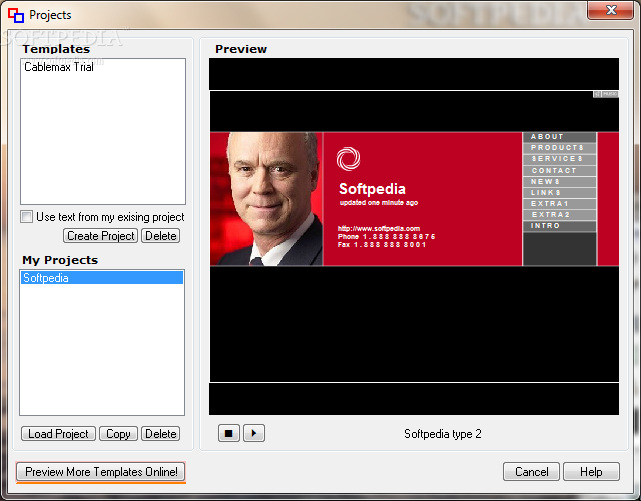
Task: Click INTRO in the preview menu
Action: point(559,226)
